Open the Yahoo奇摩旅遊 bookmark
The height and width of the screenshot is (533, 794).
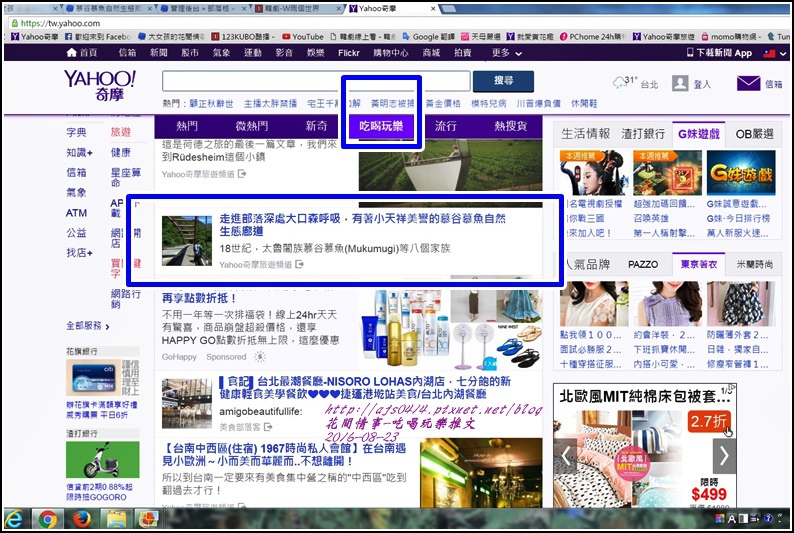point(664,36)
